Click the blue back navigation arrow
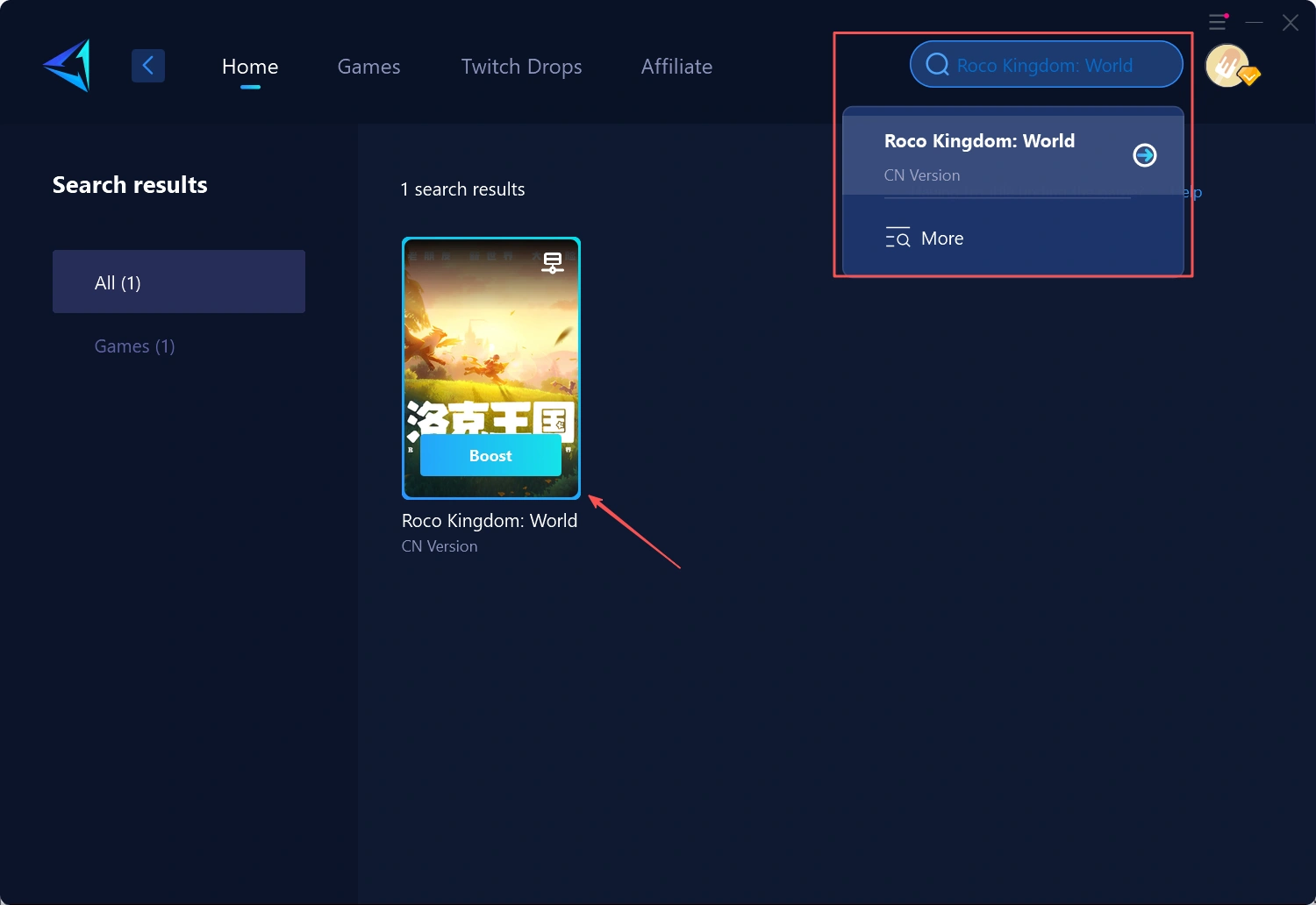The width and height of the screenshot is (1316, 905). point(147,65)
